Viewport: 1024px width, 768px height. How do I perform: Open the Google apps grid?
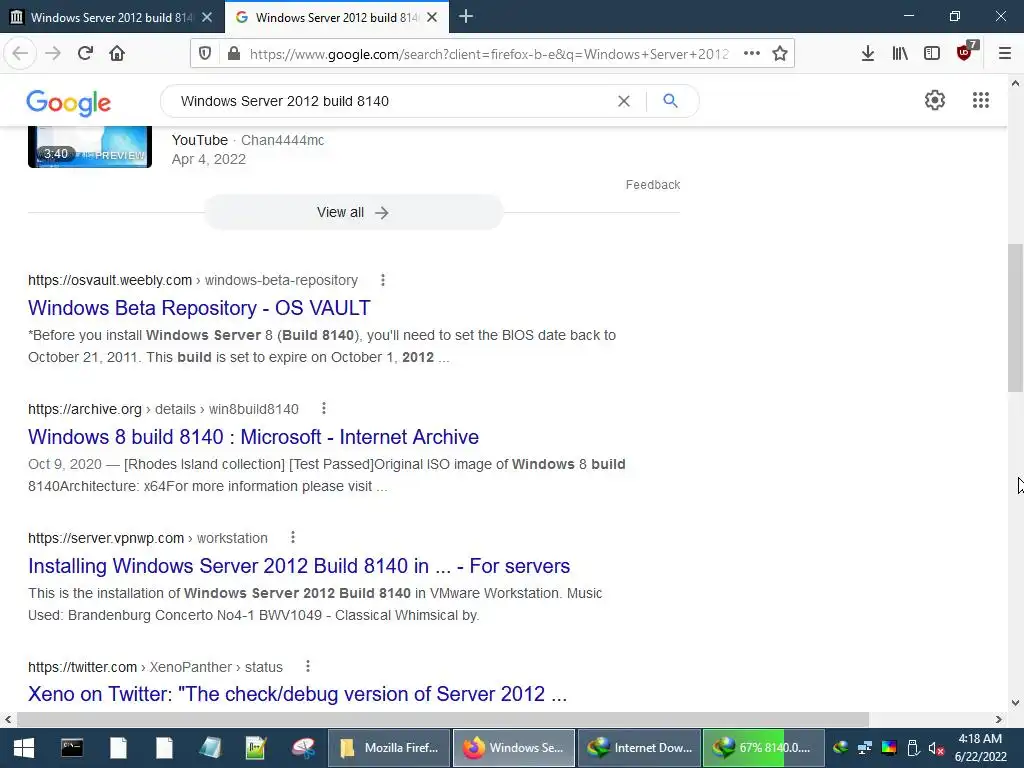[980, 100]
